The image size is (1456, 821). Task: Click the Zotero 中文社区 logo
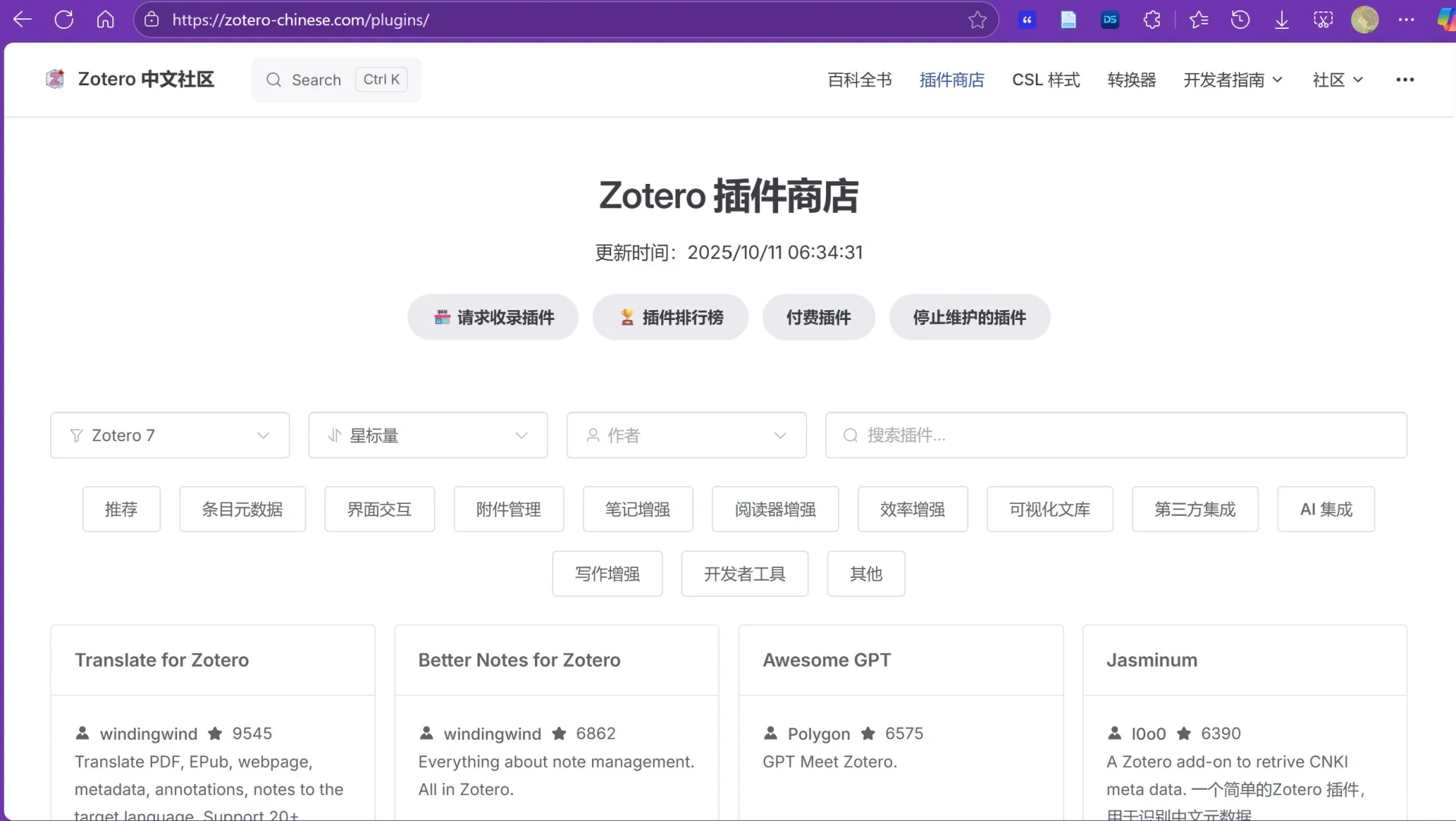pyautogui.click(x=129, y=79)
